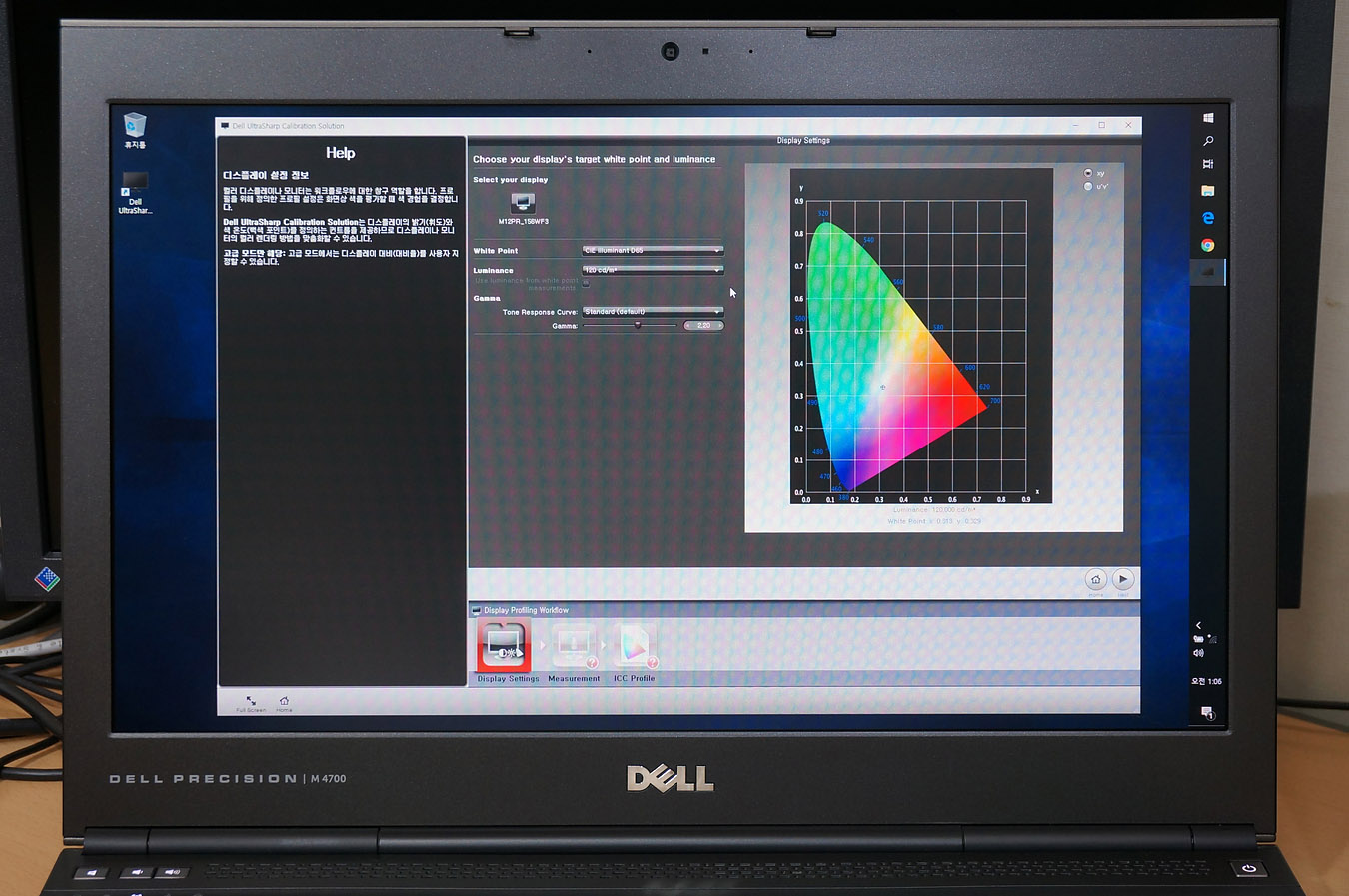Click the white point marker in the CIE diagram

[882, 387]
